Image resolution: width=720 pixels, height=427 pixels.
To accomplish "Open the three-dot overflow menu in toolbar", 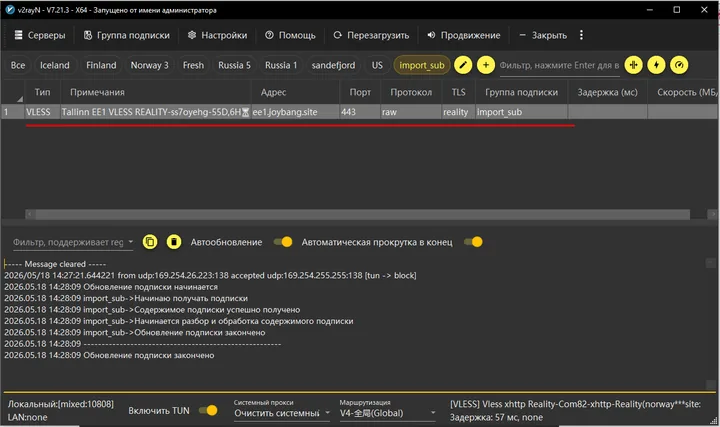I will 581,35.
